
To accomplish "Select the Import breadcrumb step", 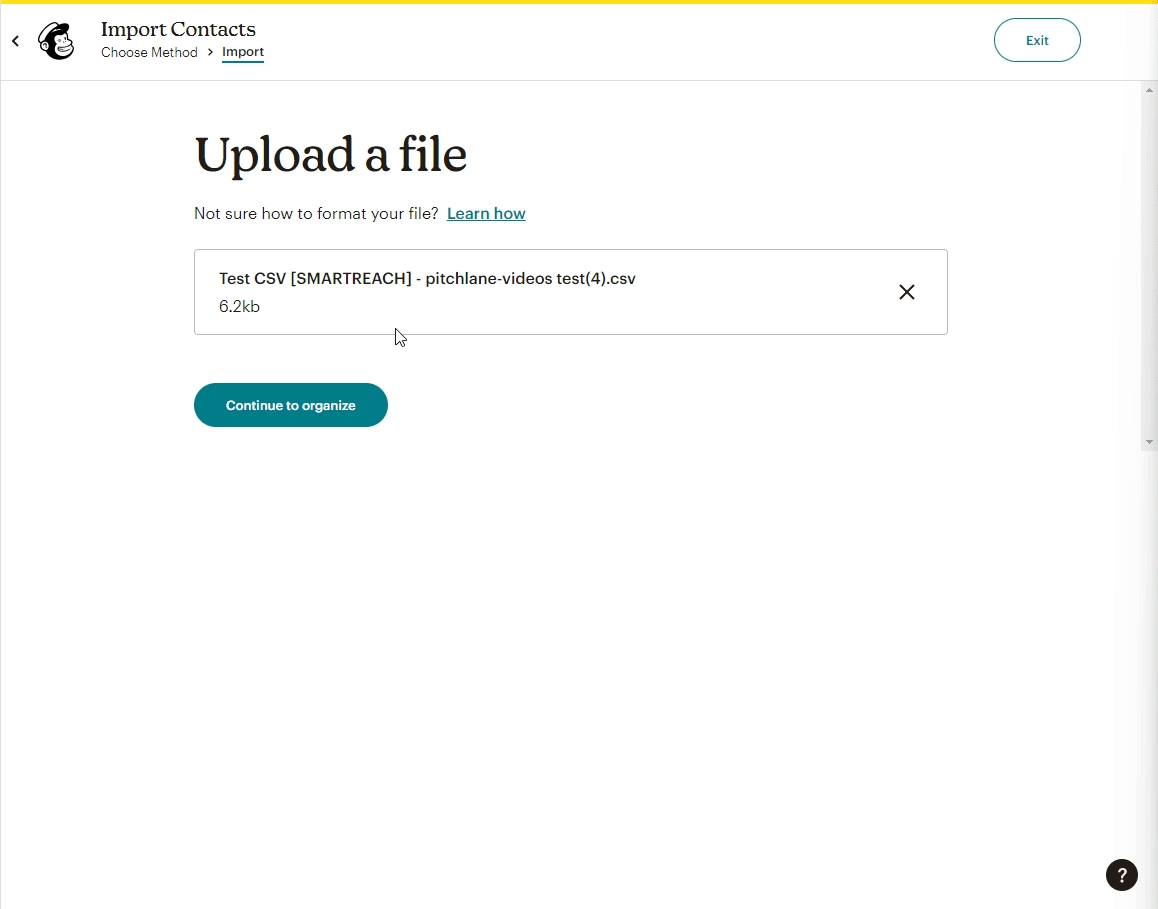I will pyautogui.click(x=243, y=52).
